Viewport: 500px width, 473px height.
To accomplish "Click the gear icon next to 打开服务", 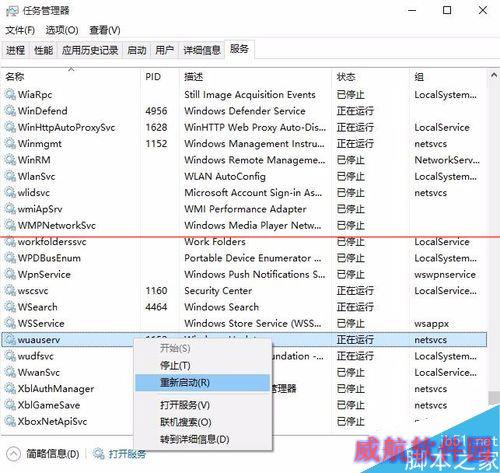I will pyautogui.click(x=99, y=454).
